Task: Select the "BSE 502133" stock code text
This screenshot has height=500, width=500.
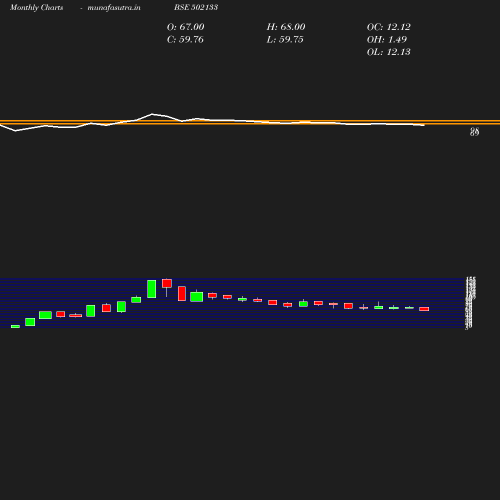Action: [x=196, y=7]
